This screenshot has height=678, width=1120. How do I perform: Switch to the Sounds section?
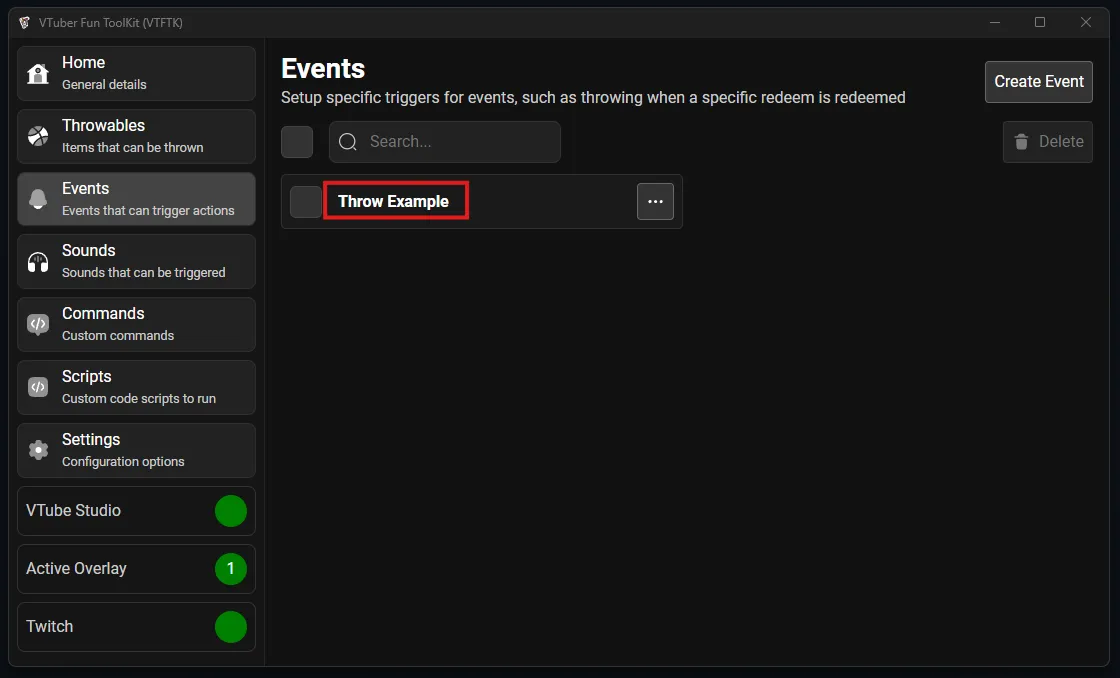point(136,262)
